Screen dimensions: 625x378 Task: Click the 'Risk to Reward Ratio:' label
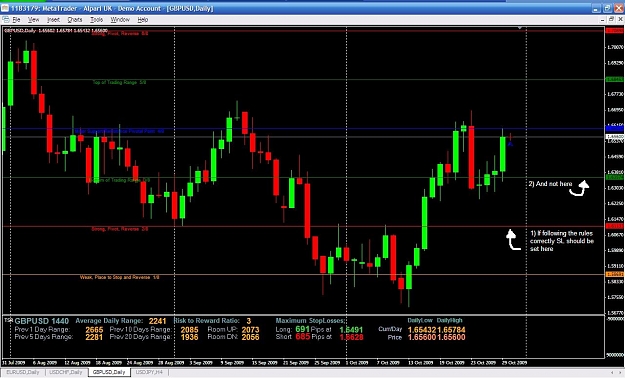point(206,321)
